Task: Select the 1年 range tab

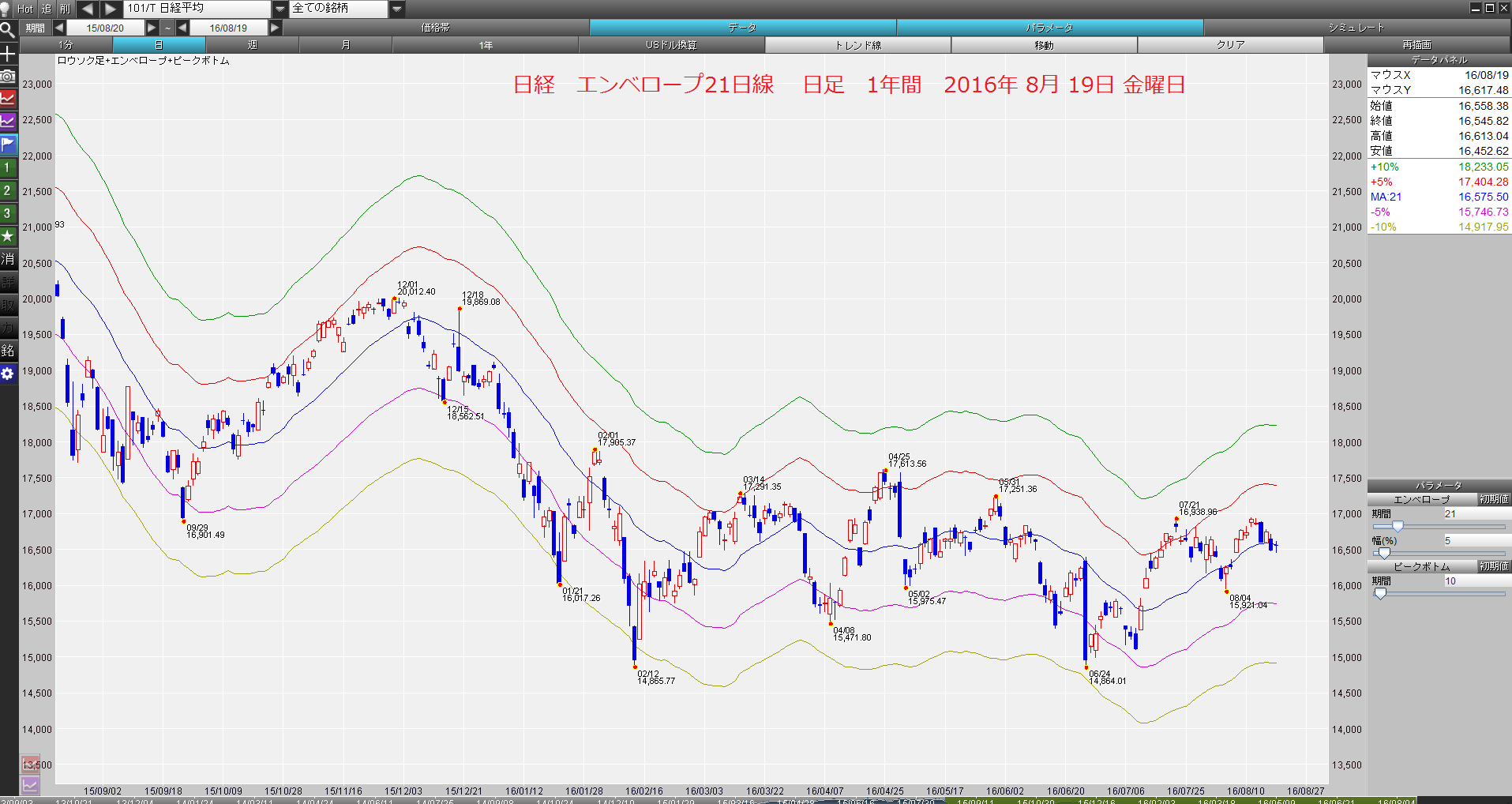Action: click(486, 45)
